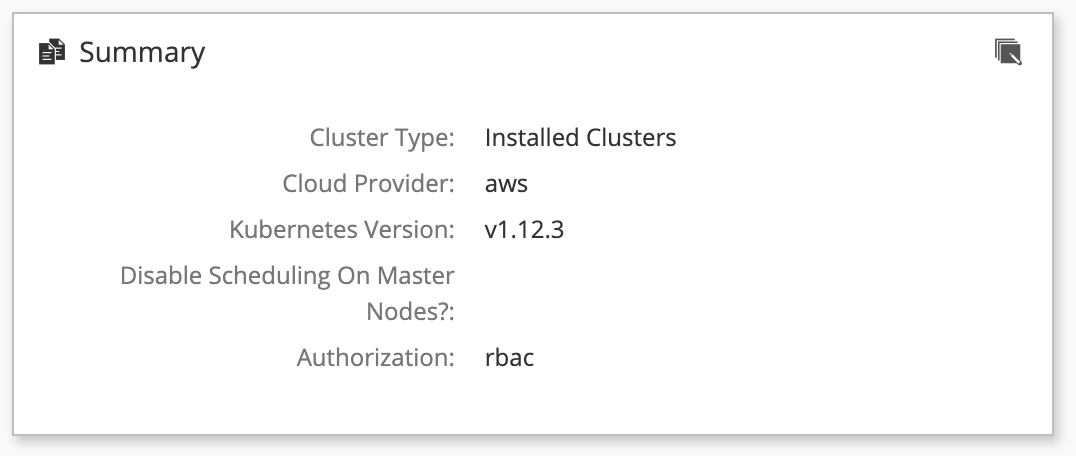Click the word Installed in cluster type
The height and width of the screenshot is (456, 1076).
coord(532,137)
